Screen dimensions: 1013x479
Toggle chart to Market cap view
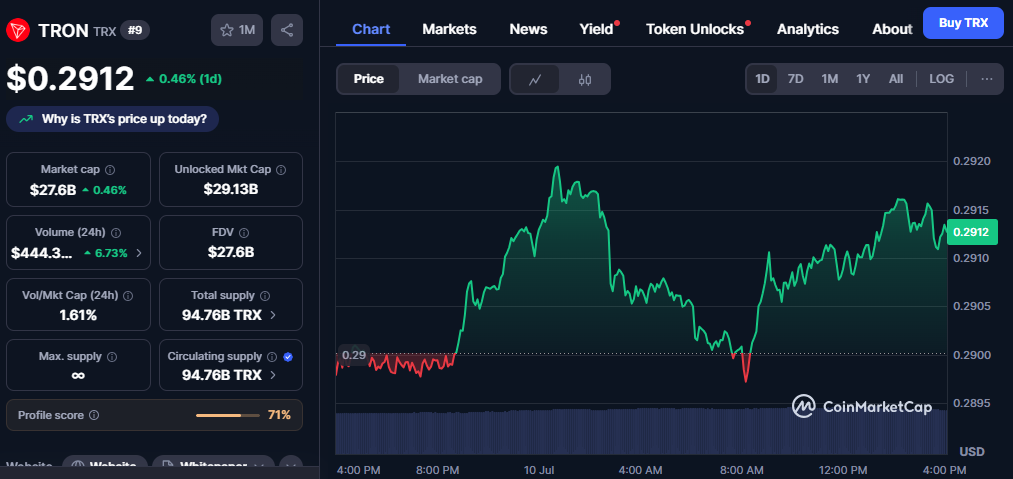450,79
